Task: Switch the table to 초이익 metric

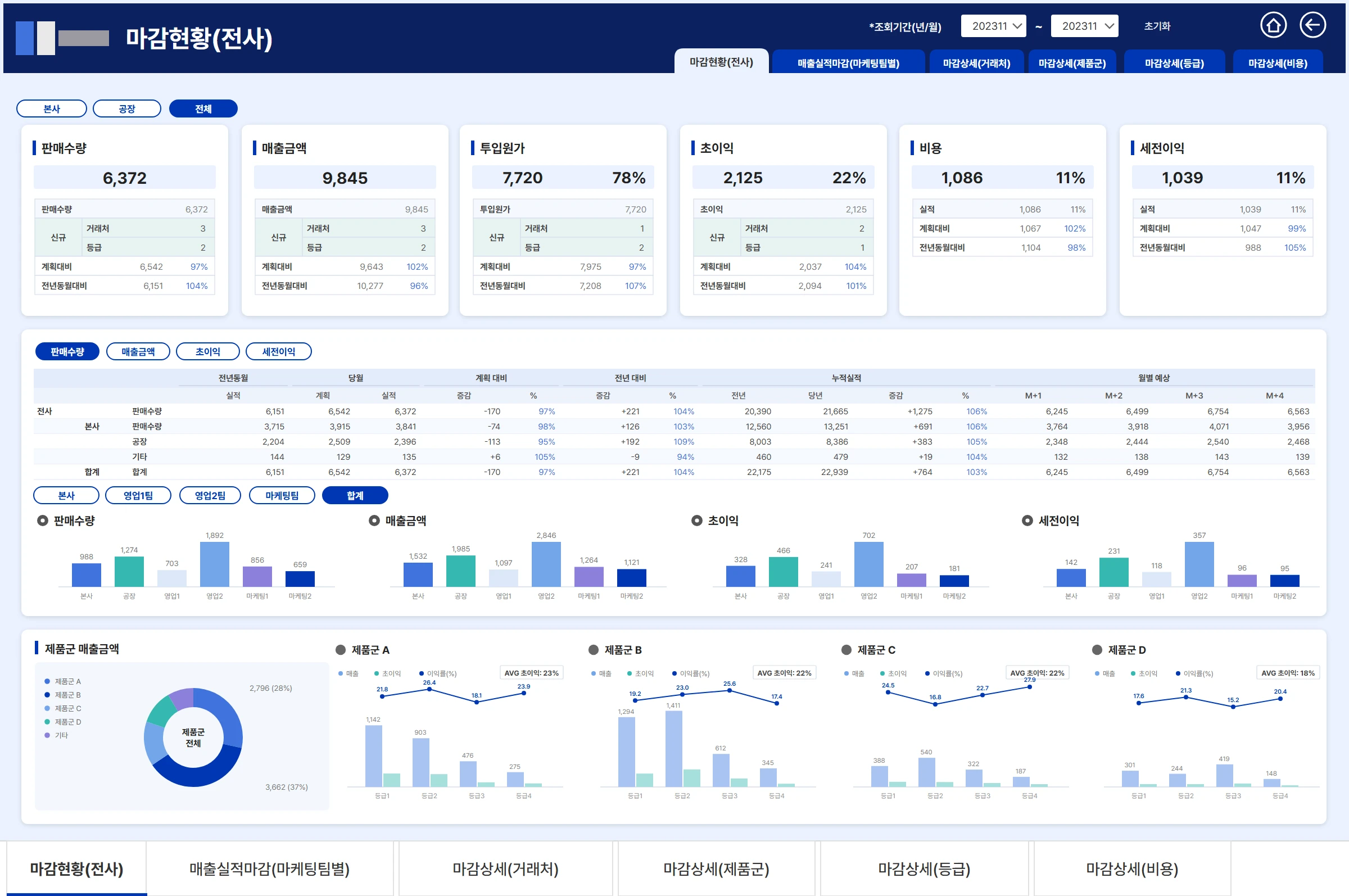Action: (207, 351)
